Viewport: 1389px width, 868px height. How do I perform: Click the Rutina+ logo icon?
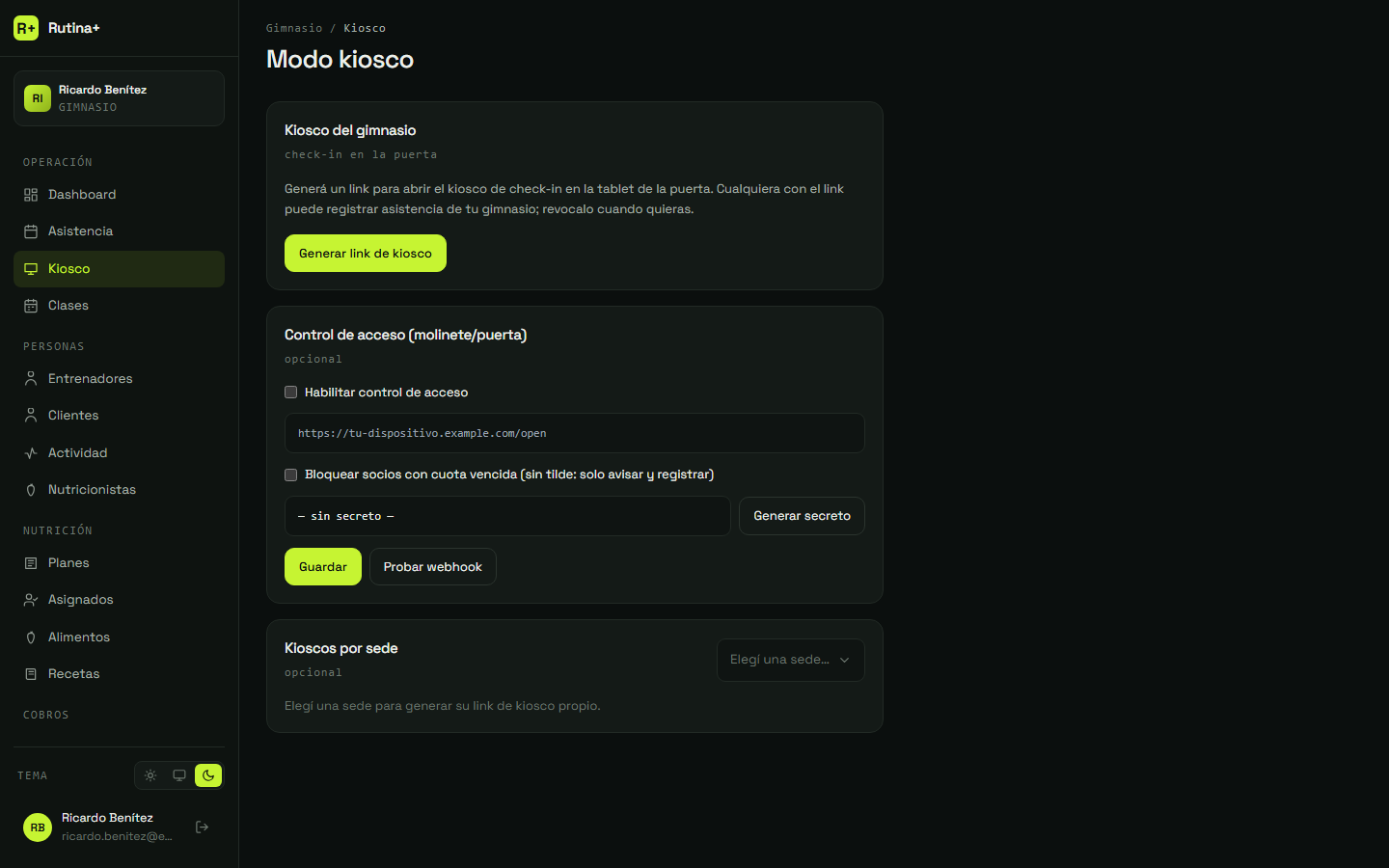(26, 28)
